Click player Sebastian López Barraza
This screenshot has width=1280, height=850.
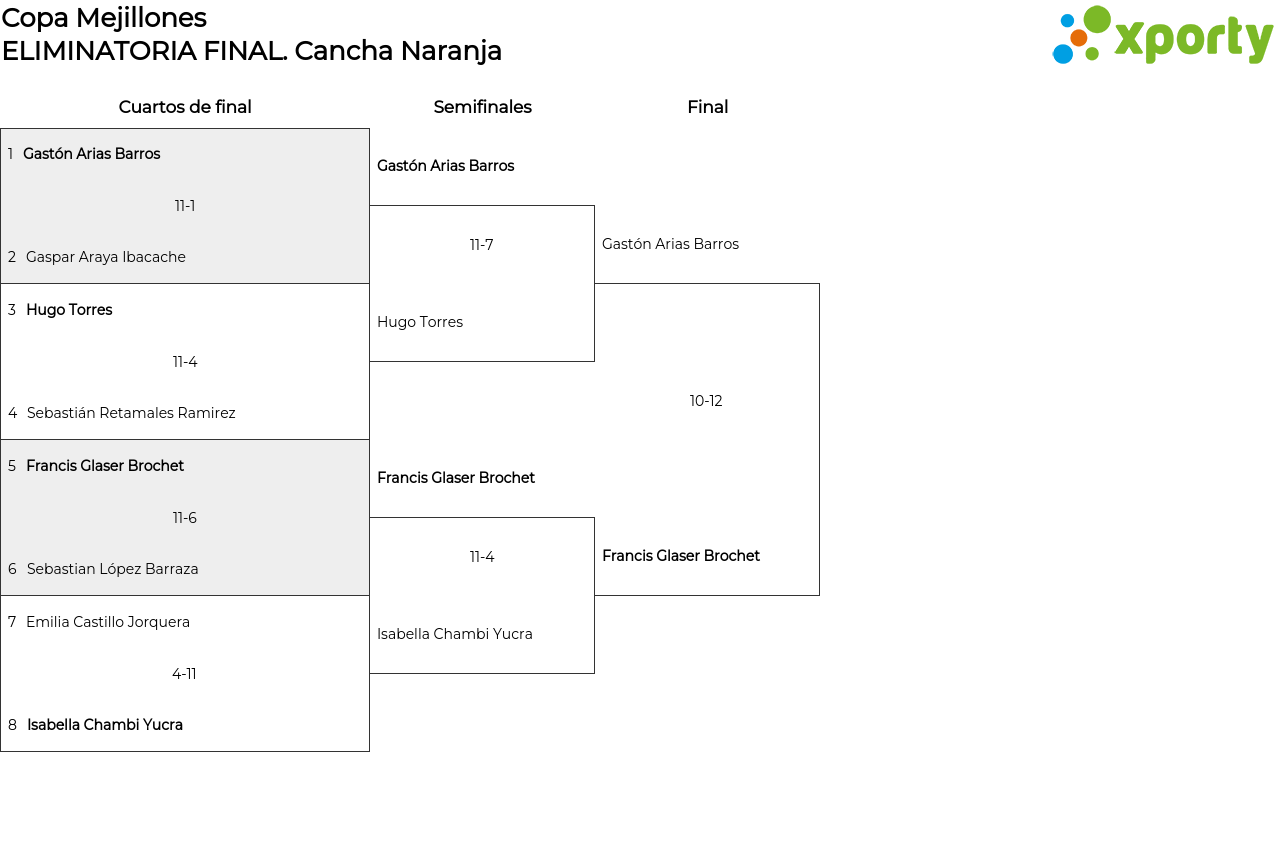[112, 569]
